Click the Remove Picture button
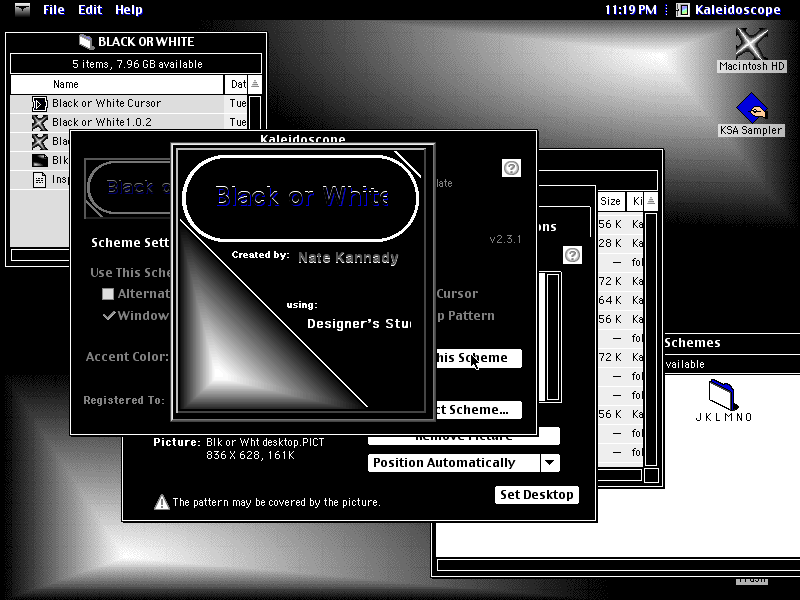The image size is (800, 600). pos(463,440)
